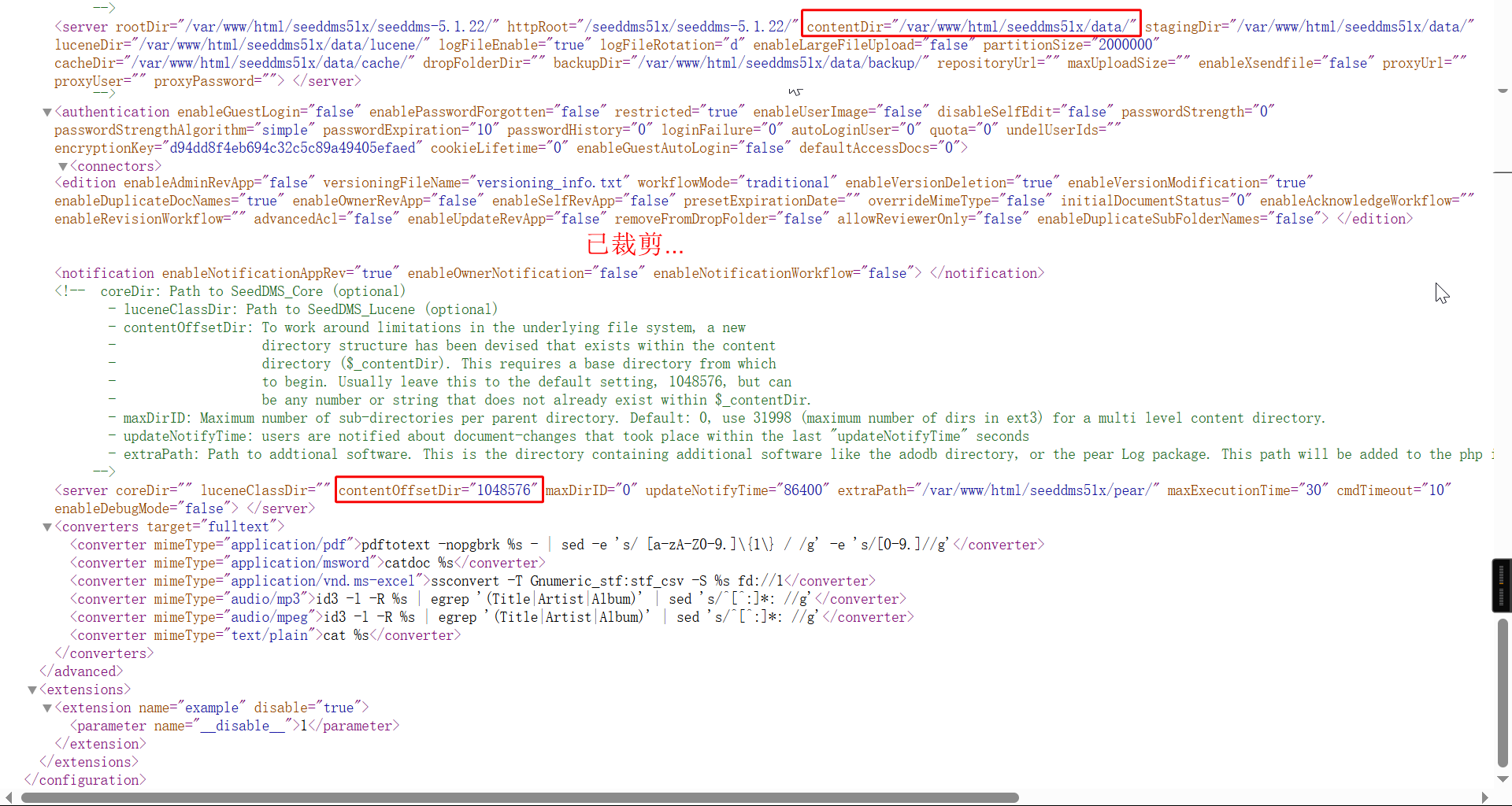Click the black grip handle on right edge
Viewport: 1512px width, 806px height.
(x=1502, y=585)
